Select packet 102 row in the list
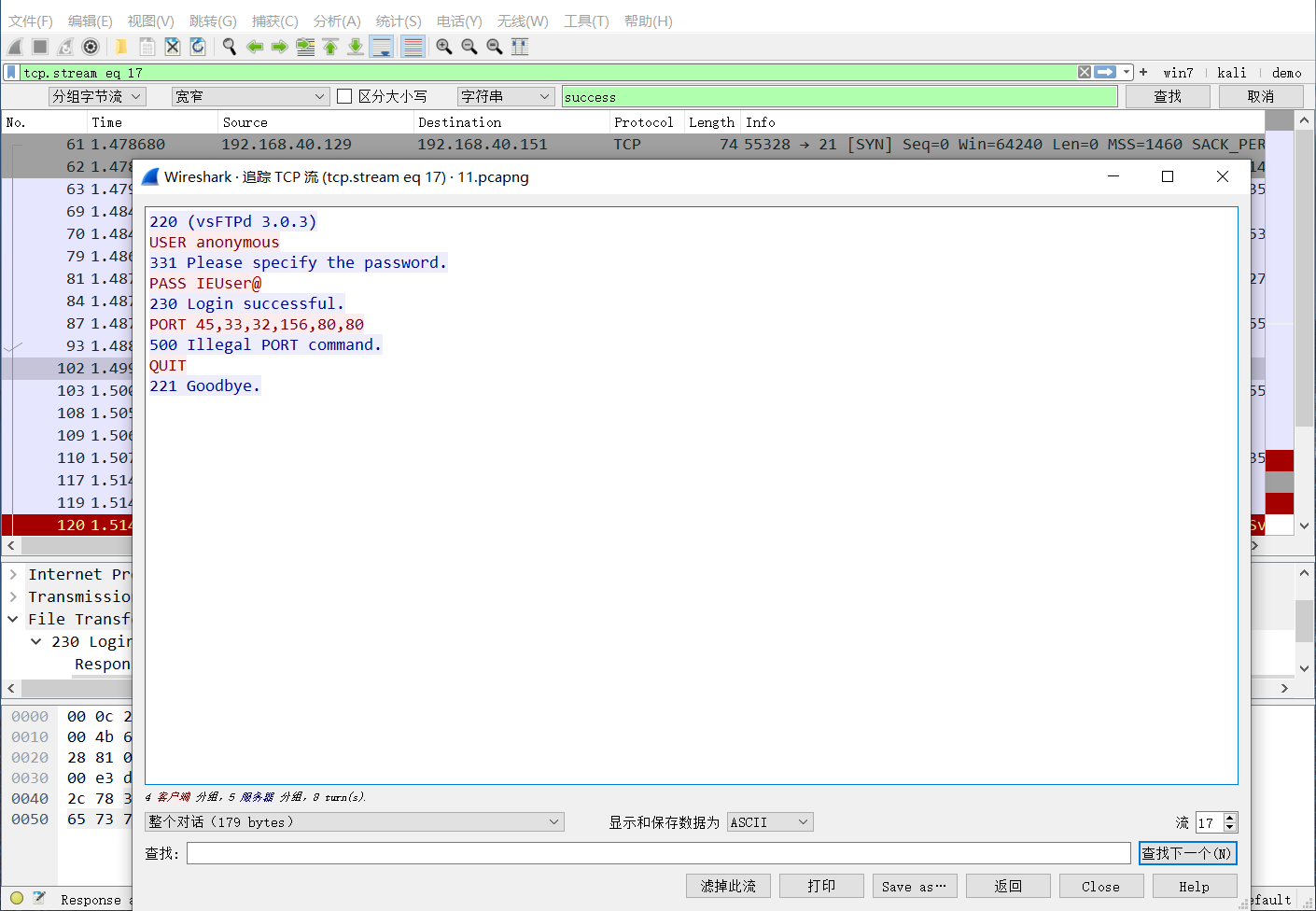The height and width of the screenshot is (911, 1316). tap(67, 368)
